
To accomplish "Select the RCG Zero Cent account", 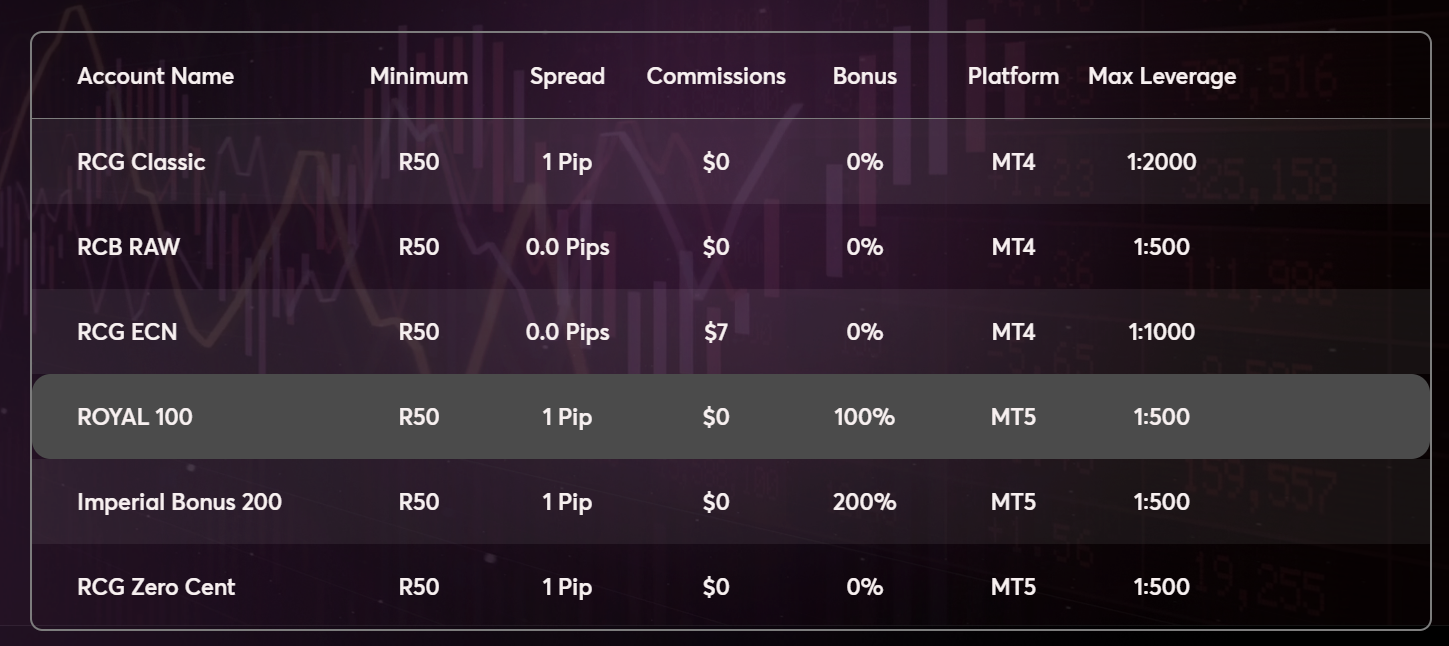I will [156, 587].
